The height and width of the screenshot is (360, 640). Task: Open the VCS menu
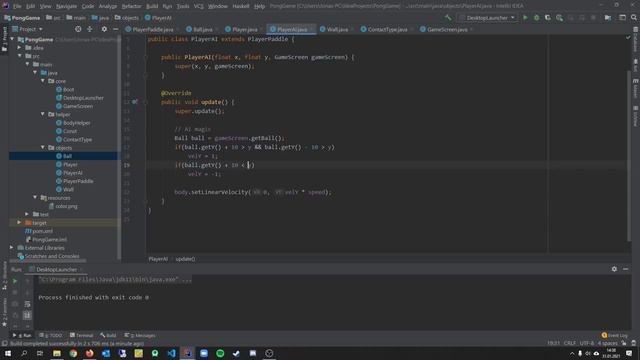click(x=198, y=6)
